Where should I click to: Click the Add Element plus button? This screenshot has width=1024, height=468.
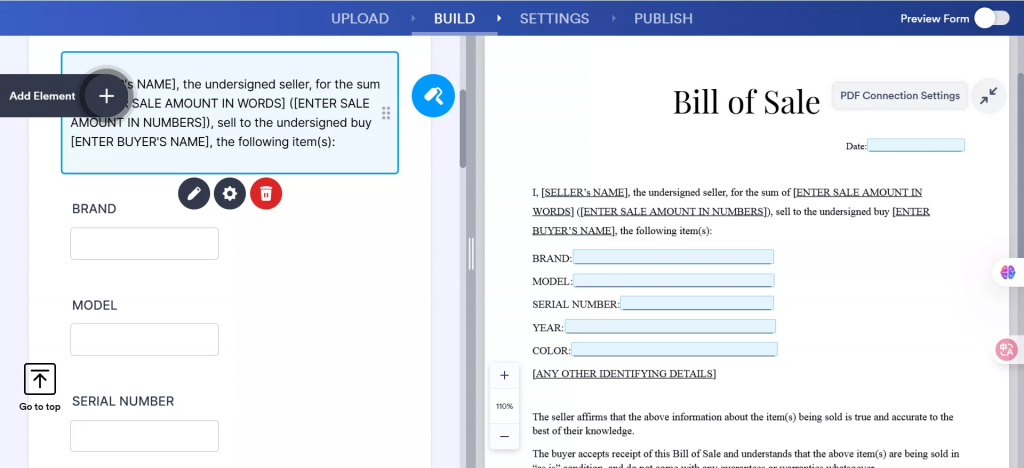[x=106, y=96]
